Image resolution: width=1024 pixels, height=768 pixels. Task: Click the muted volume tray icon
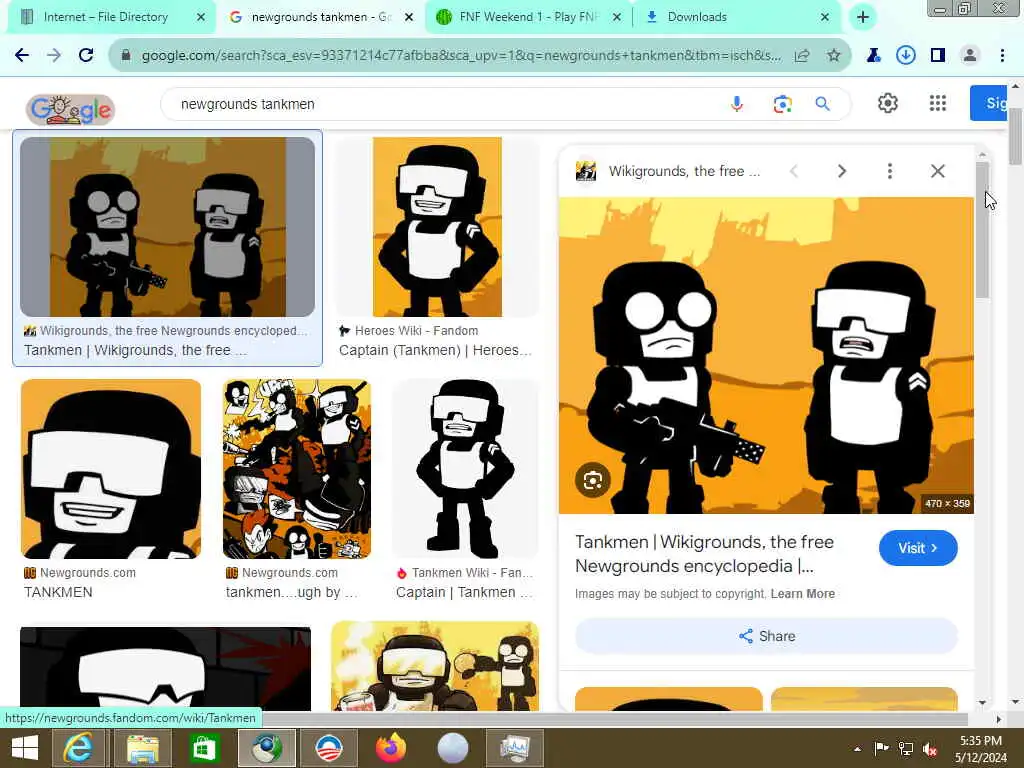tap(930, 749)
